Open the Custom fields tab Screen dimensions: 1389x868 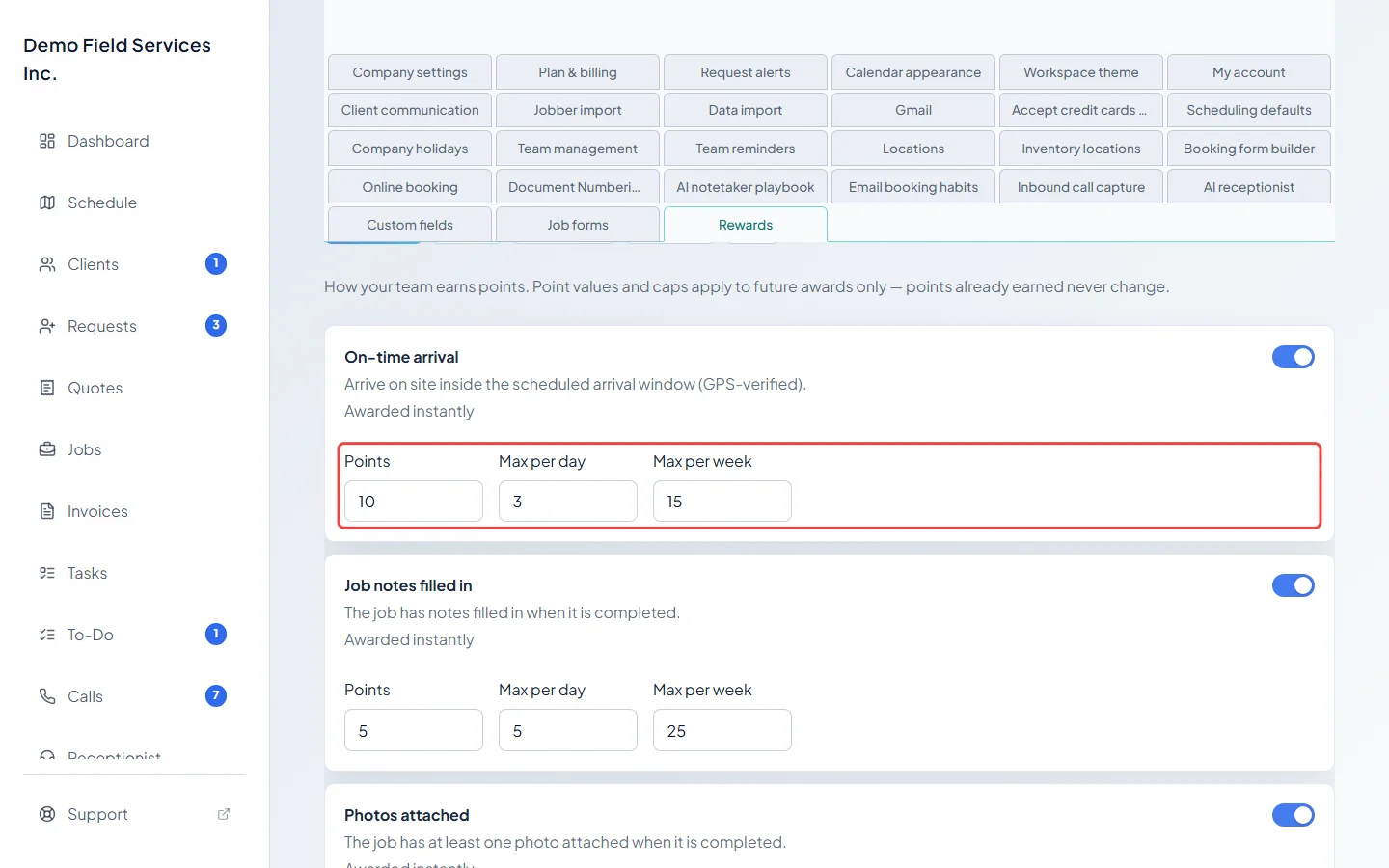coord(410,225)
